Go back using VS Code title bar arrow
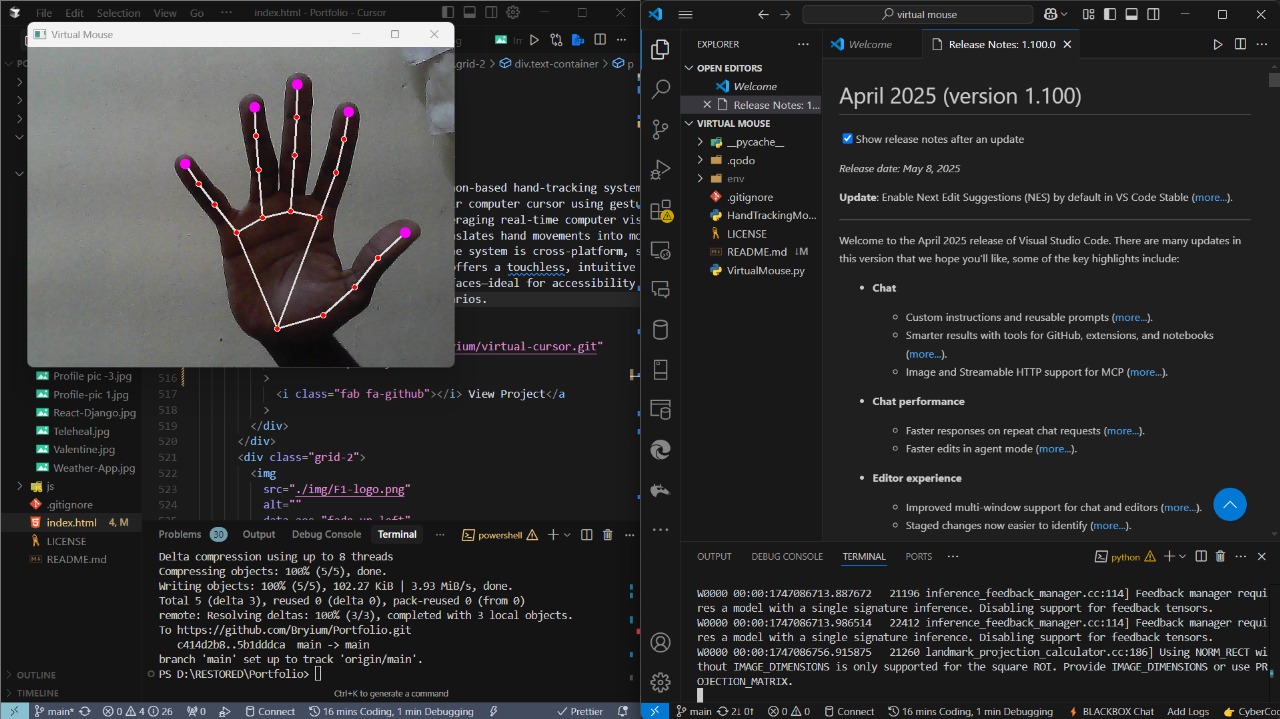Viewport: 1280px width, 719px height. click(763, 15)
